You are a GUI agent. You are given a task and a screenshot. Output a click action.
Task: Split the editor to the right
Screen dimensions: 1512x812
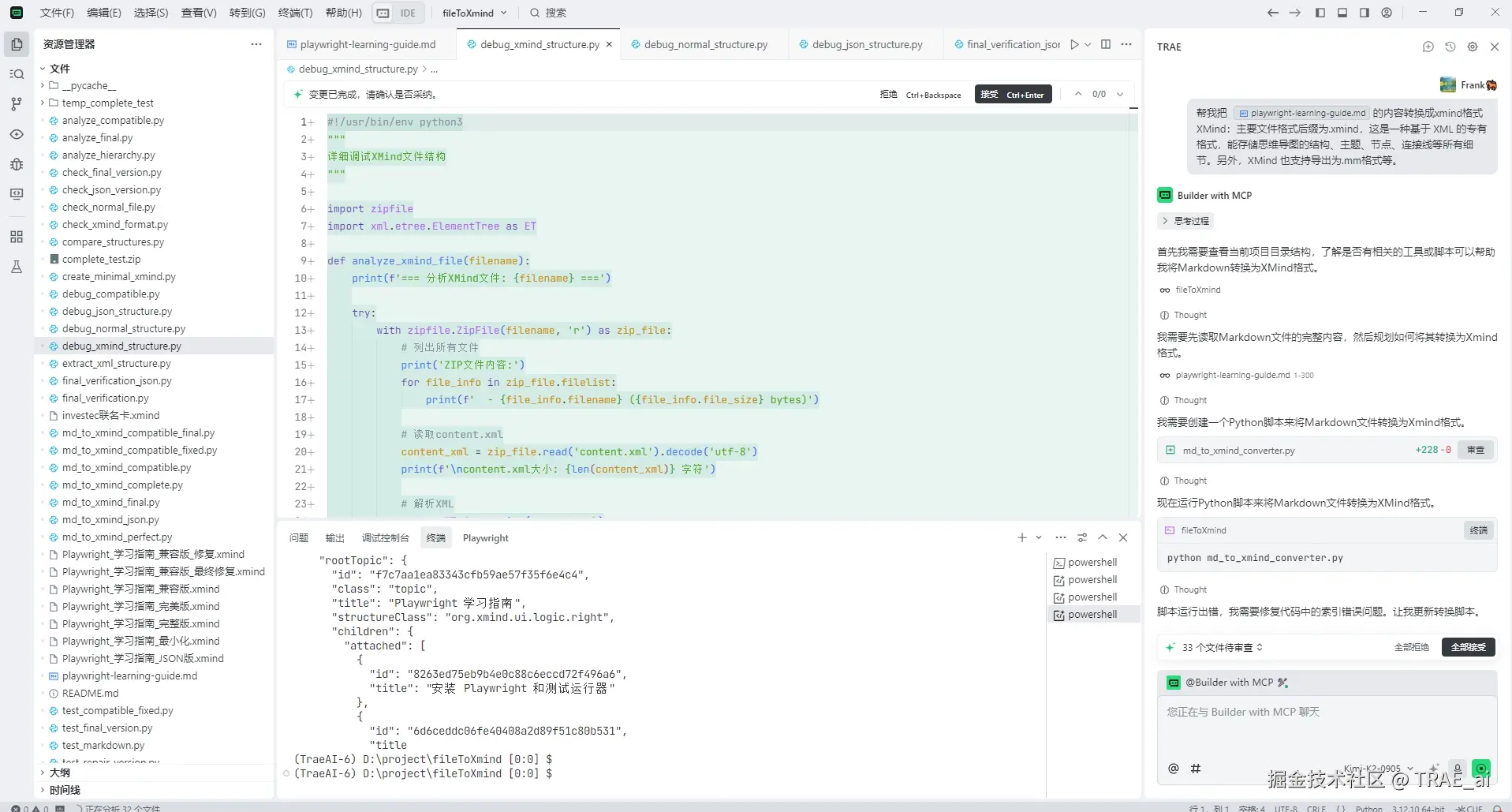pos(1106,45)
